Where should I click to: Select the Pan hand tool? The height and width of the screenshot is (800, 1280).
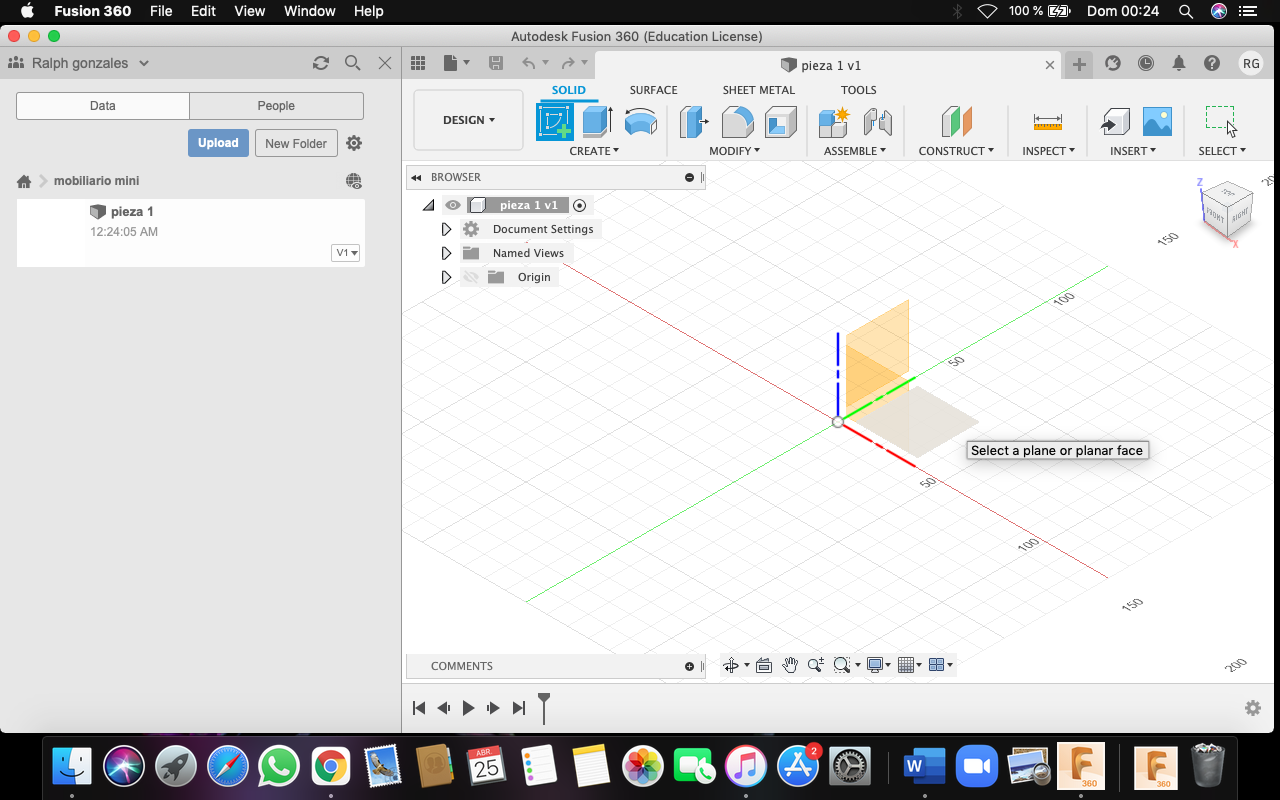(x=790, y=665)
